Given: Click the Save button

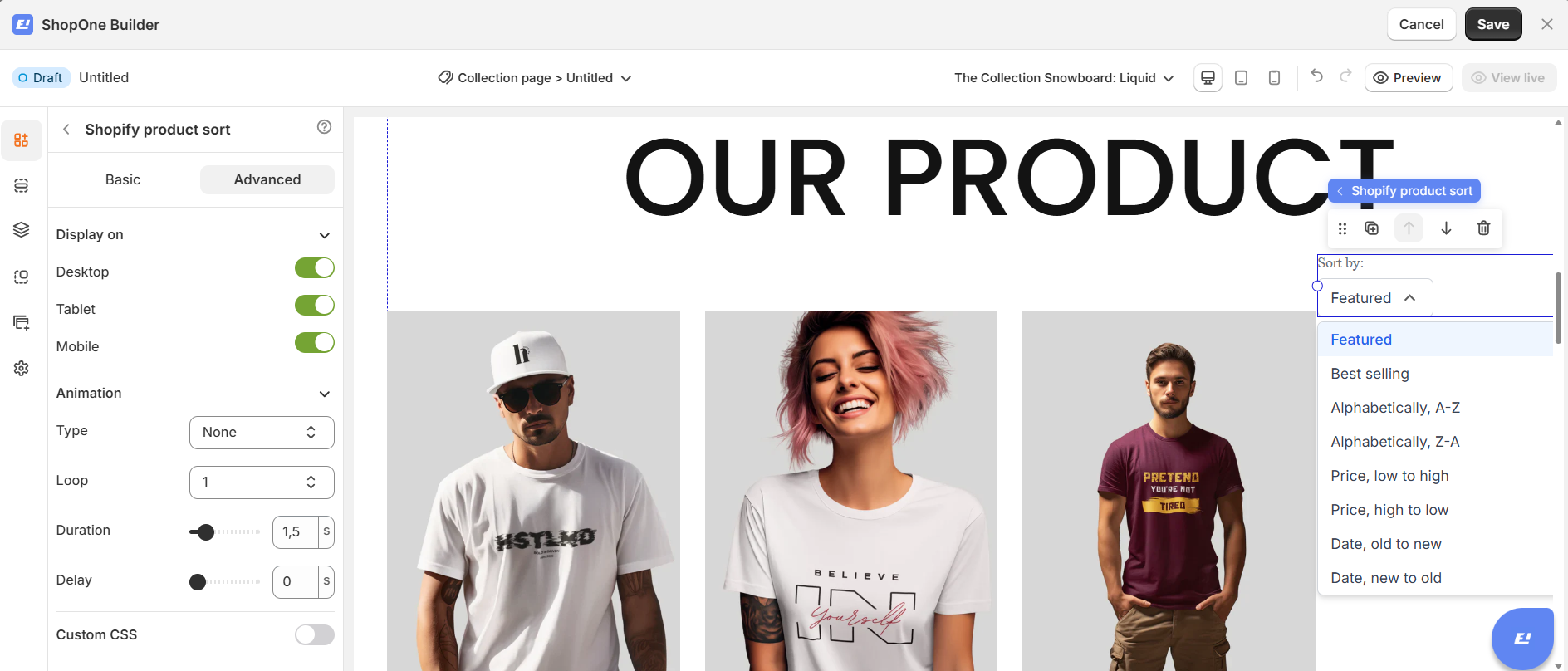Looking at the screenshot, I should pos(1492,24).
